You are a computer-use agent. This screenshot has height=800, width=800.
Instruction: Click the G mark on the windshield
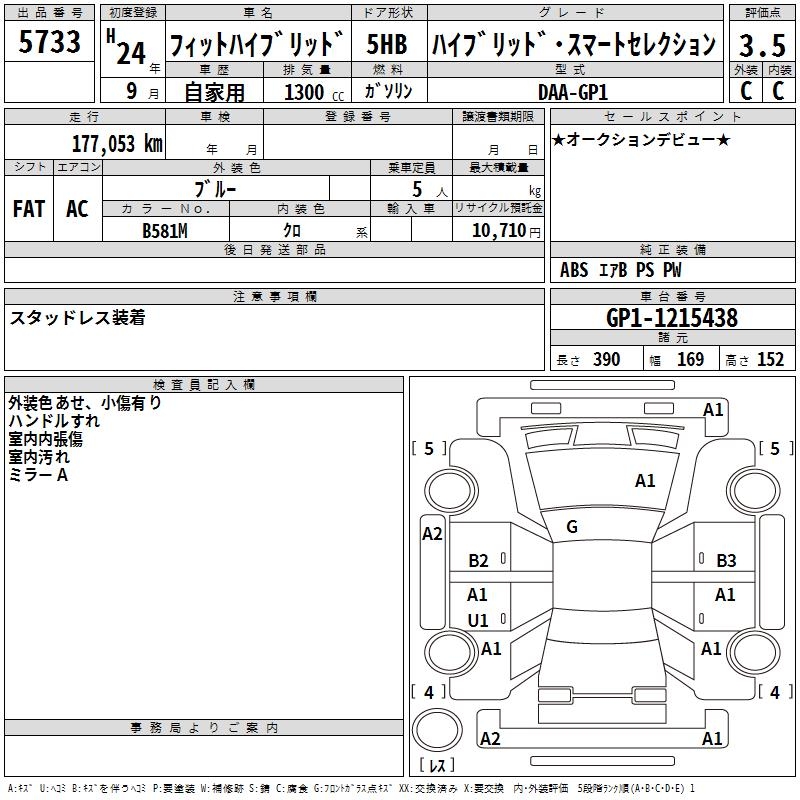pos(572,527)
